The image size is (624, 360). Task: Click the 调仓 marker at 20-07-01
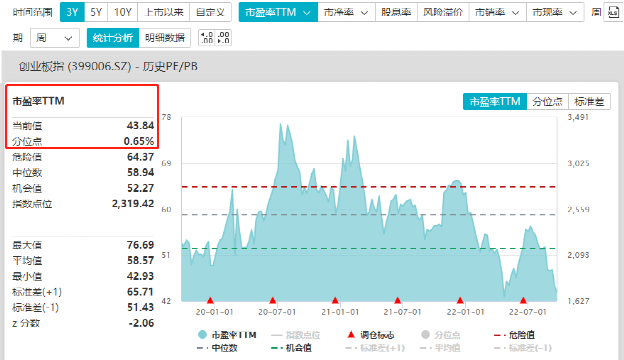pyautogui.click(x=273, y=300)
